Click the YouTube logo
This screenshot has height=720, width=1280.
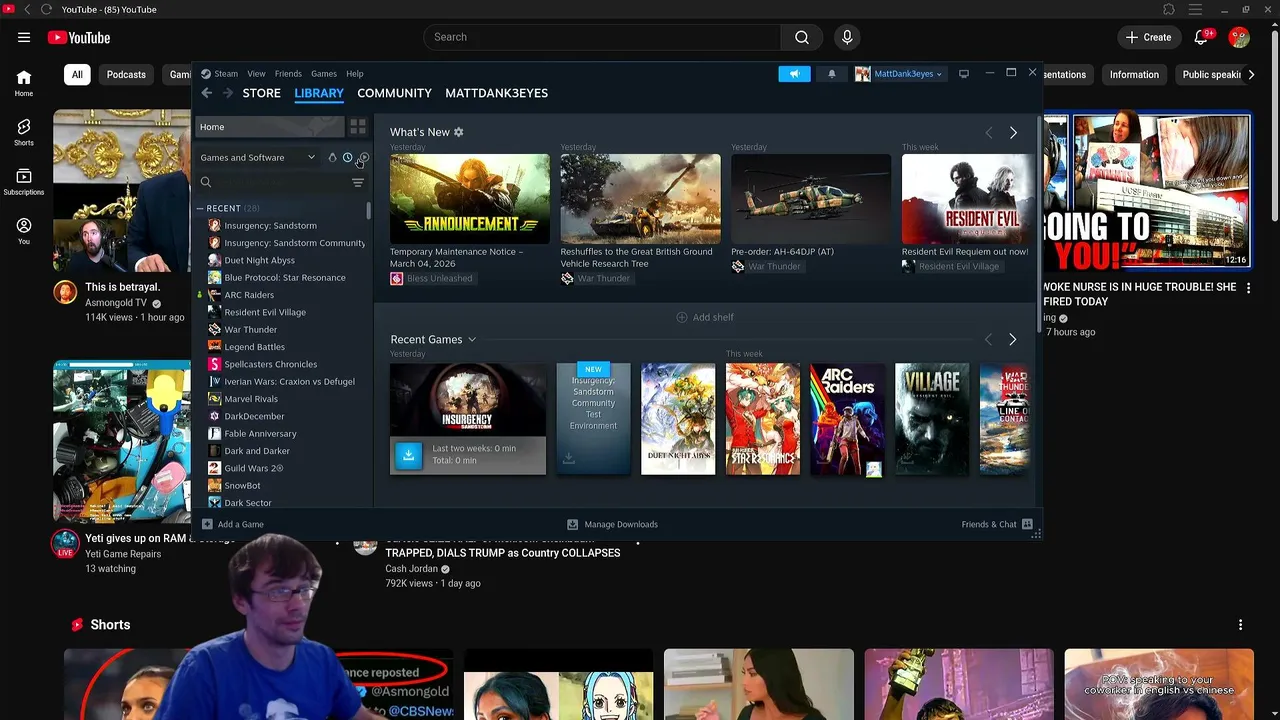pyautogui.click(x=79, y=38)
